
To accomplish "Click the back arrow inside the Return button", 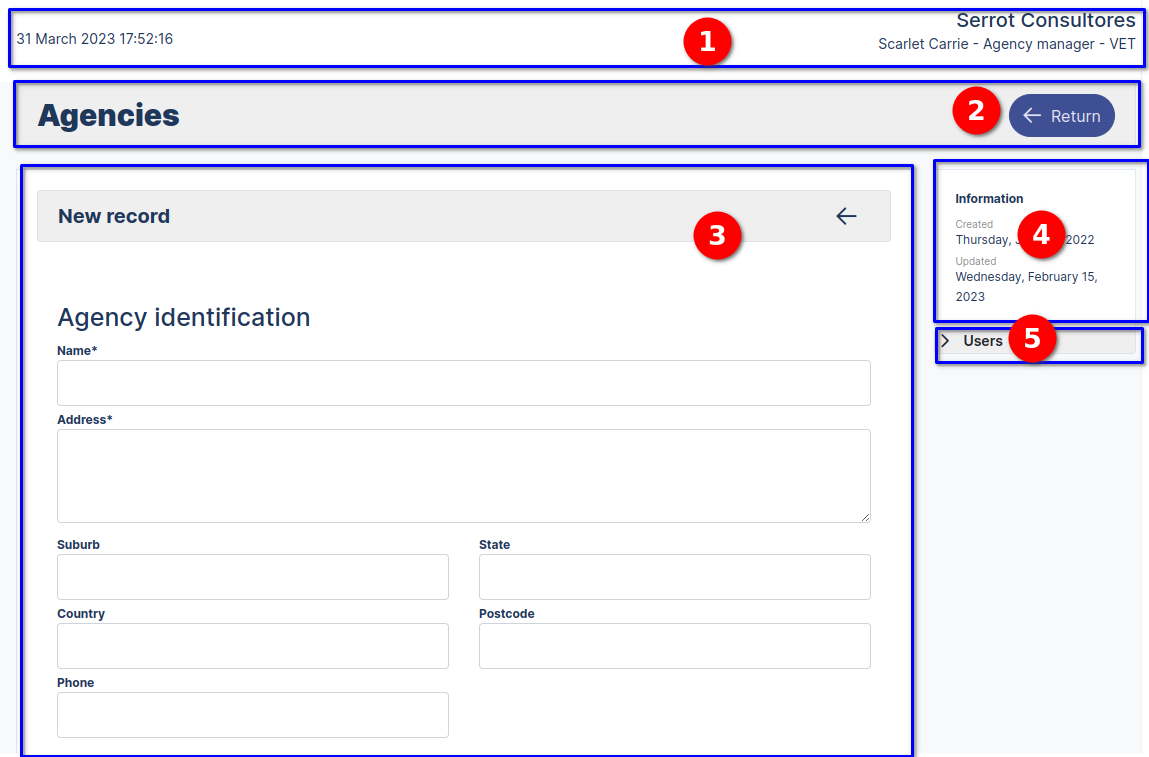I will point(1031,115).
